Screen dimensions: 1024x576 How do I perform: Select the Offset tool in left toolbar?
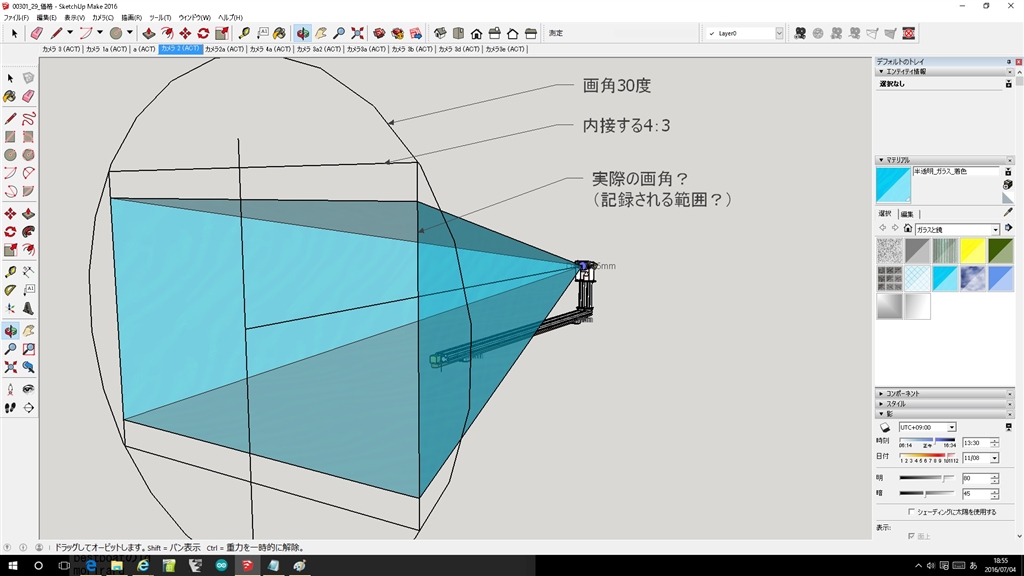click(28, 250)
